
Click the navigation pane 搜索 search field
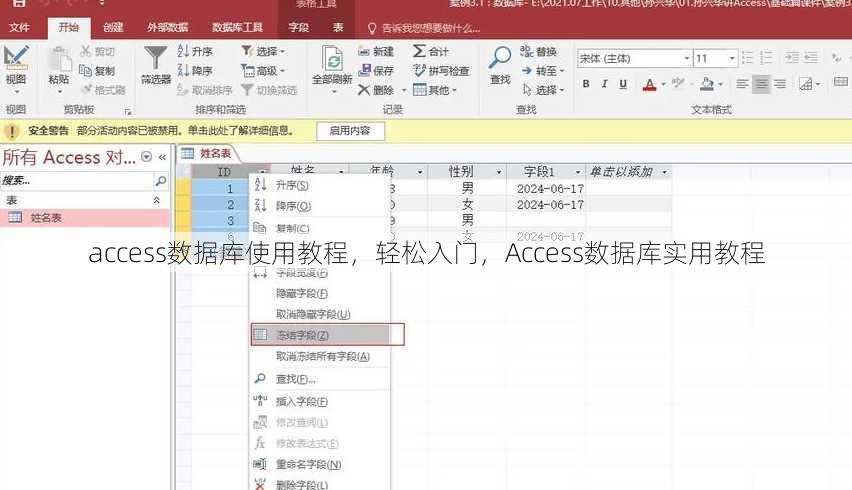coord(77,180)
